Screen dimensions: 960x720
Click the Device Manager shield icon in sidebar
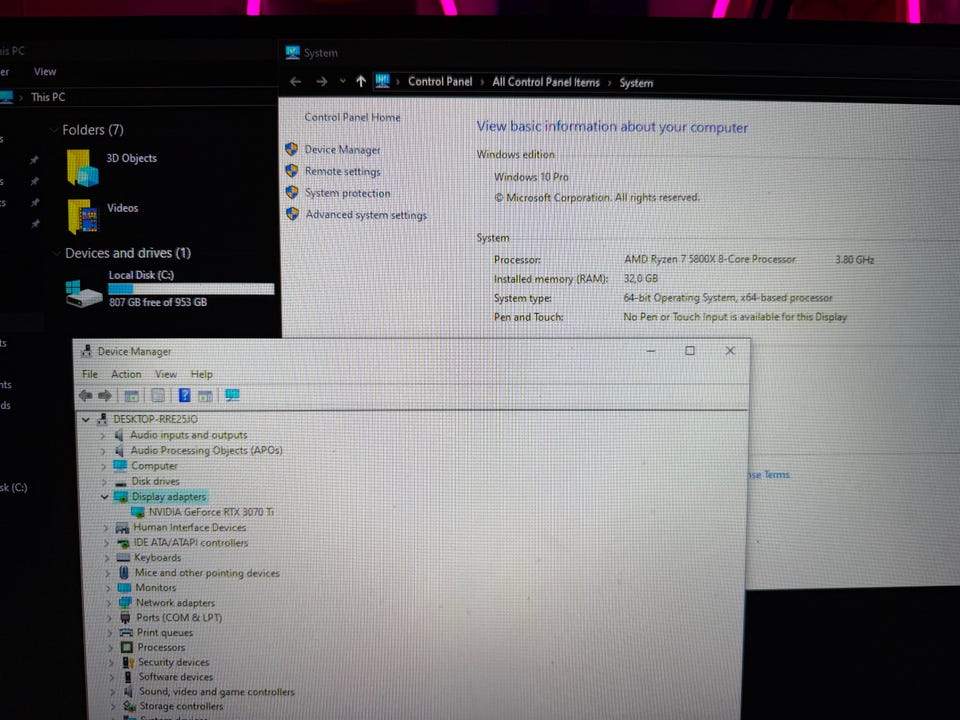(291, 149)
